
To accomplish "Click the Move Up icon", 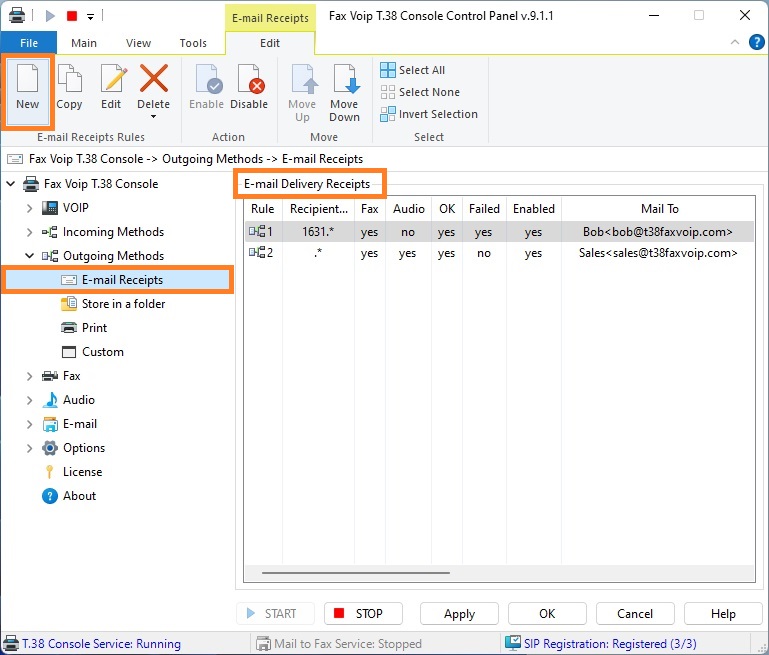I will pyautogui.click(x=305, y=79).
